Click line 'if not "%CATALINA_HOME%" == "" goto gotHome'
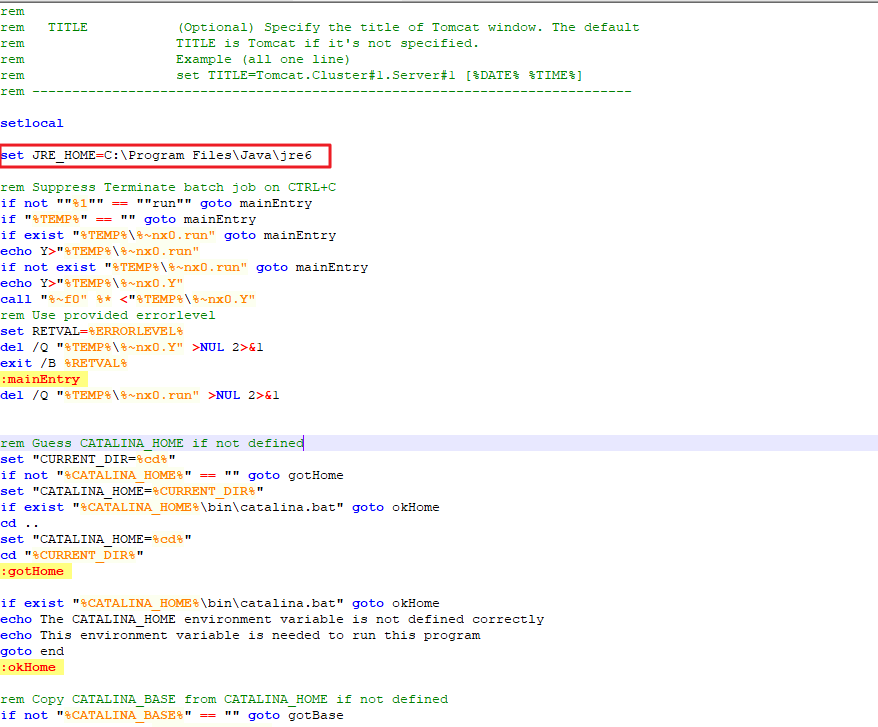 tap(172, 475)
